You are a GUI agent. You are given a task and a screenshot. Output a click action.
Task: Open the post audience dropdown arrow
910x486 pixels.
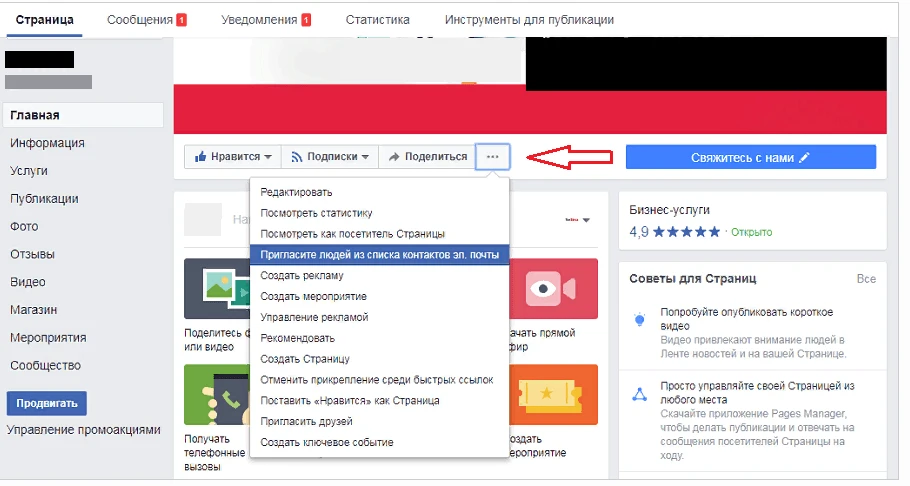(x=586, y=220)
